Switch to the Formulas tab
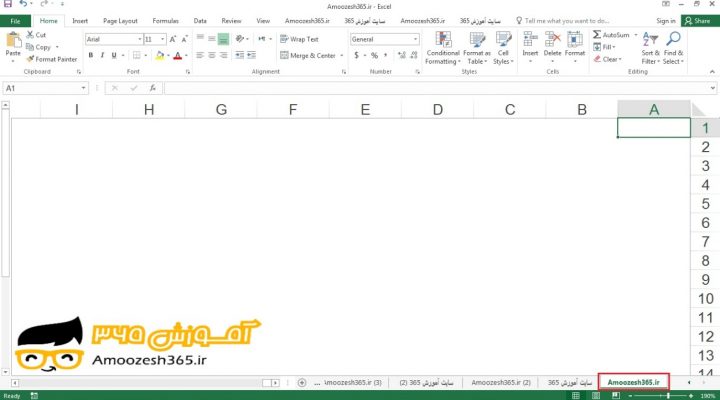The image size is (720, 400). coord(165,21)
